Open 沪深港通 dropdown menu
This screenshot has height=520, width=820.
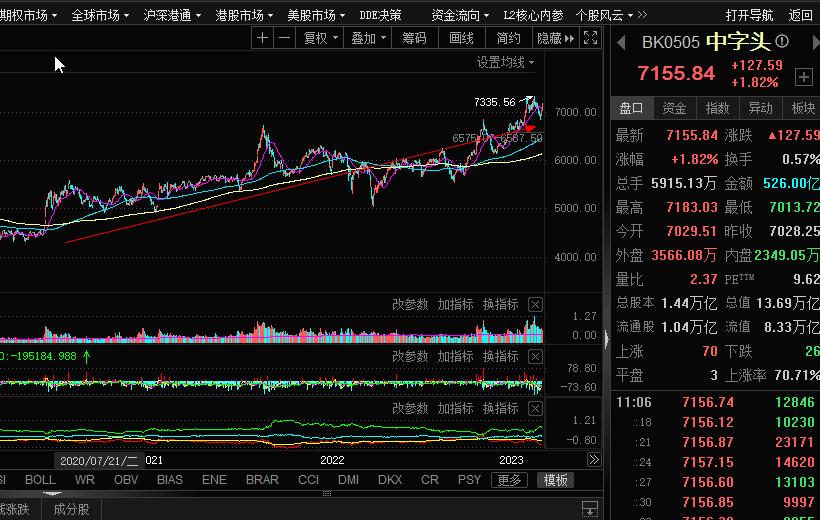[172, 16]
